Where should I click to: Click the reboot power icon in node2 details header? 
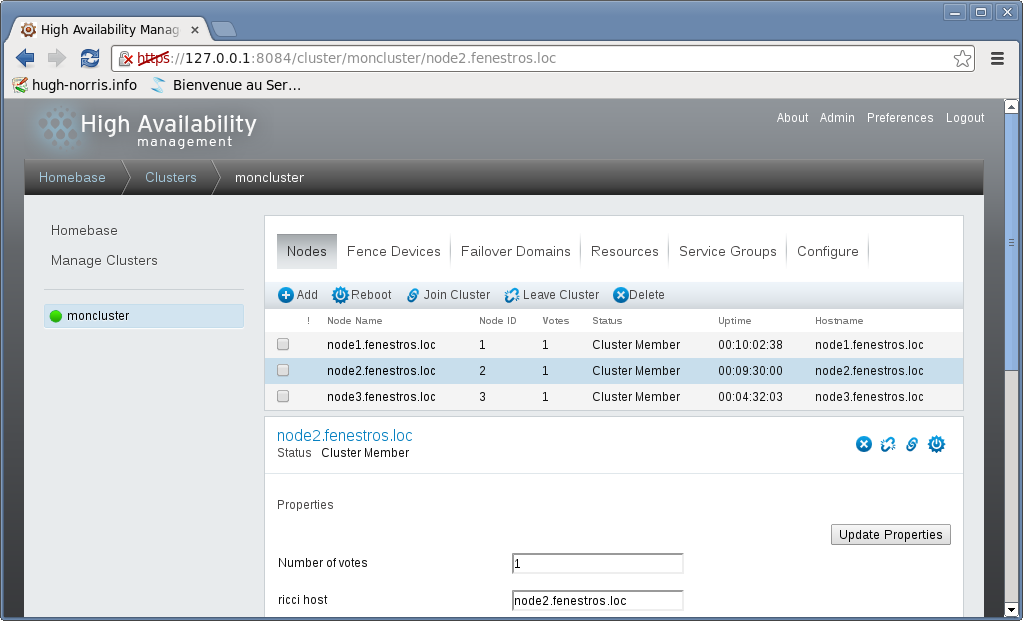coord(936,444)
